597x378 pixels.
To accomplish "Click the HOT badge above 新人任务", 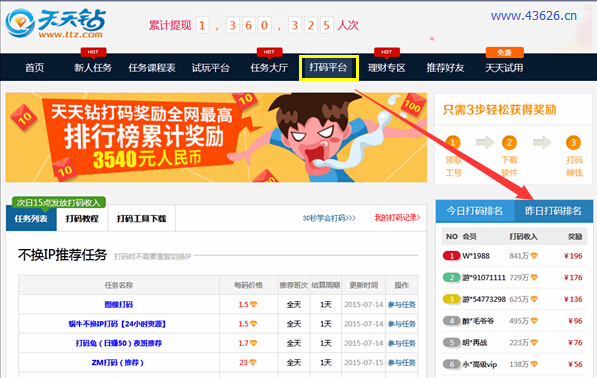I will pyautogui.click(x=93, y=52).
